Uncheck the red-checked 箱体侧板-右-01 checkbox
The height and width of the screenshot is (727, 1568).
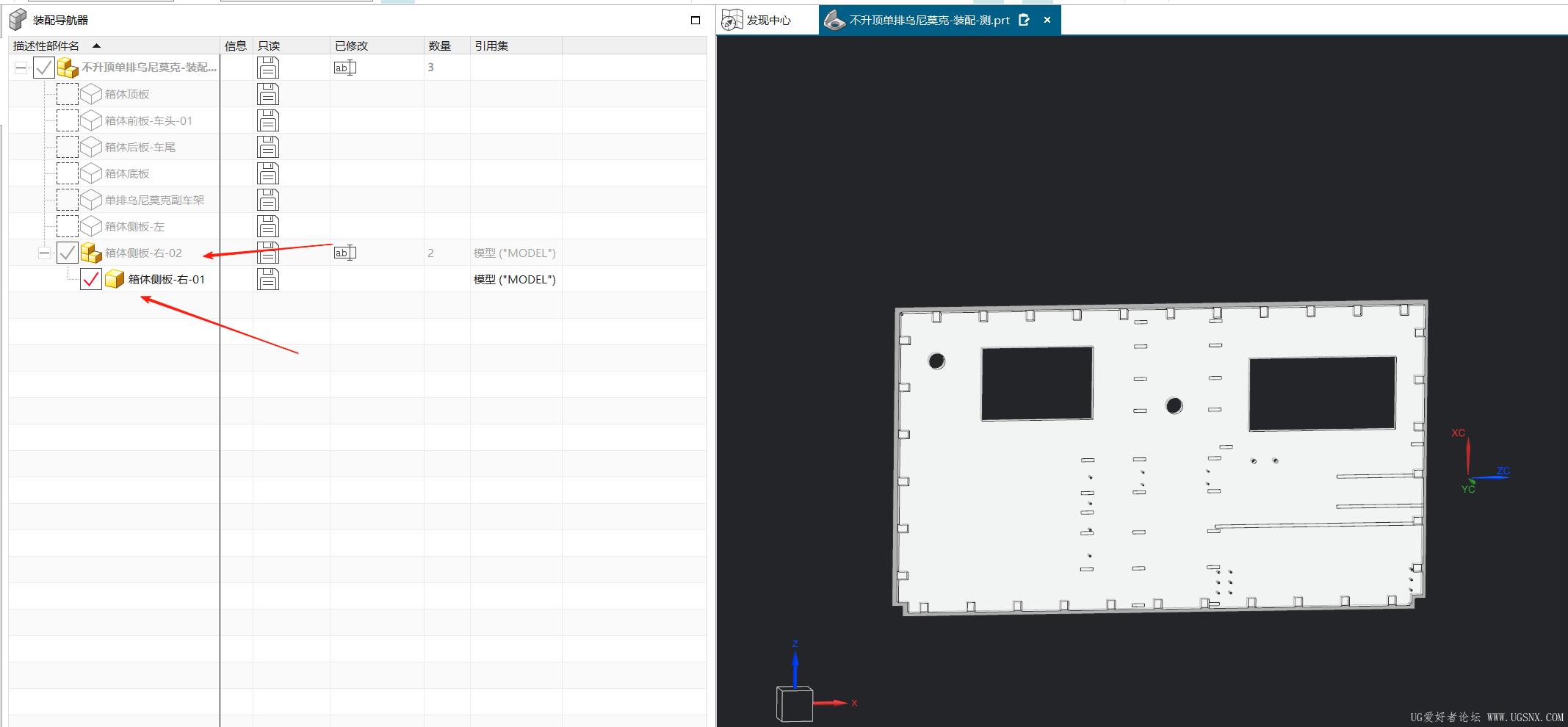(91, 279)
